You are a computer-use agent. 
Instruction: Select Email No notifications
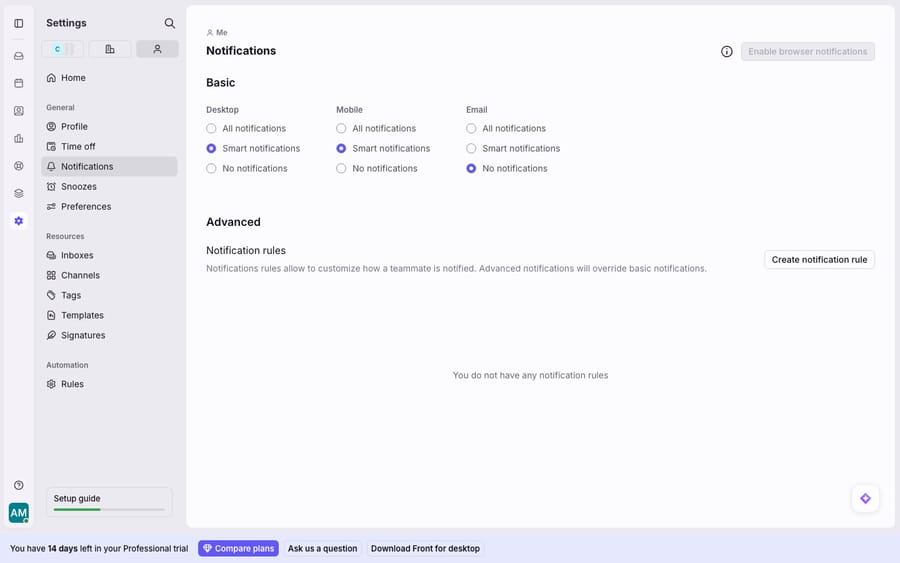[471, 169]
